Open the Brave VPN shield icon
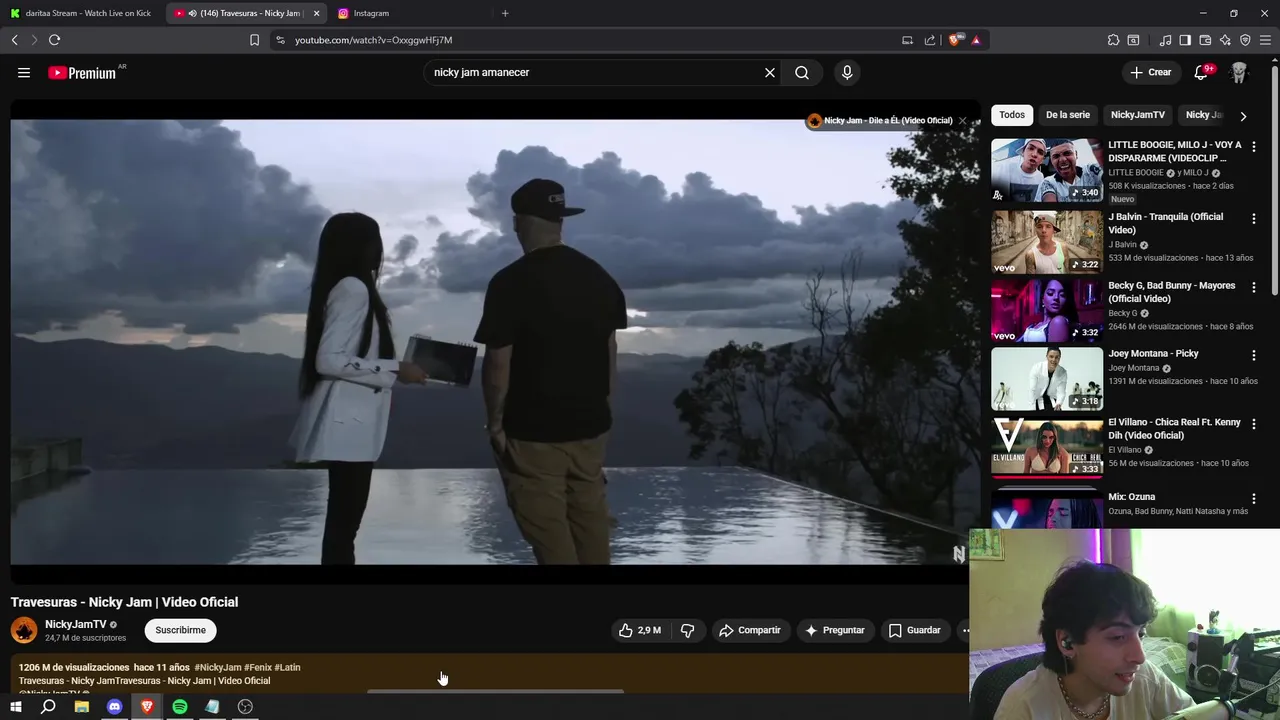Screen dimensions: 1280x720 click(x=1245, y=40)
